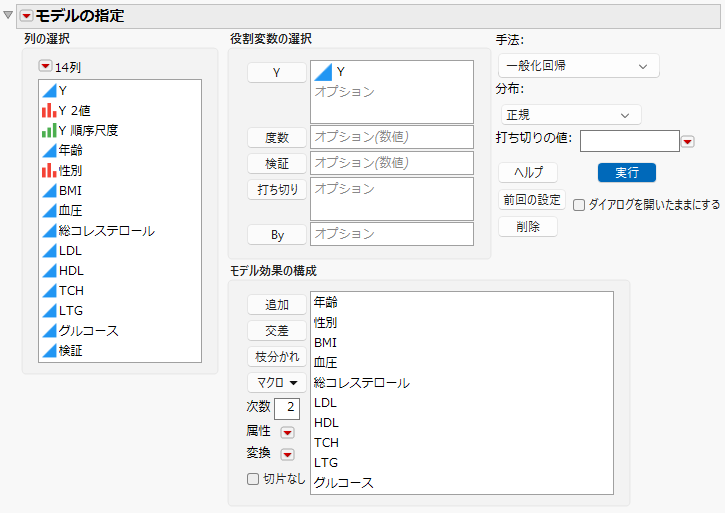Check ダイアログを開いたままにする option
Viewport: 725px width, 513px height.
coord(579,205)
